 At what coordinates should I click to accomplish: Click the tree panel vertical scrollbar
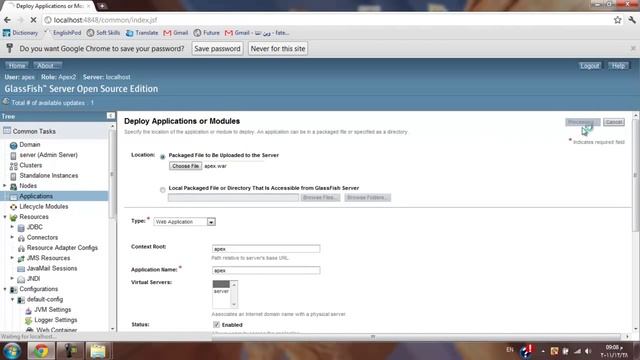coord(112,173)
